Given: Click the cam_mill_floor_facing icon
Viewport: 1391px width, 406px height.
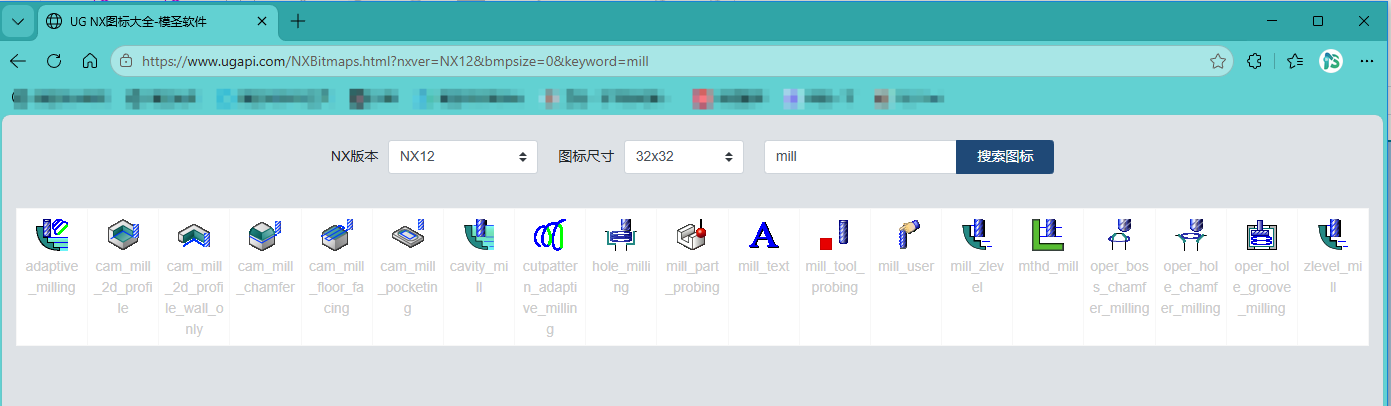Looking at the screenshot, I should [336, 235].
